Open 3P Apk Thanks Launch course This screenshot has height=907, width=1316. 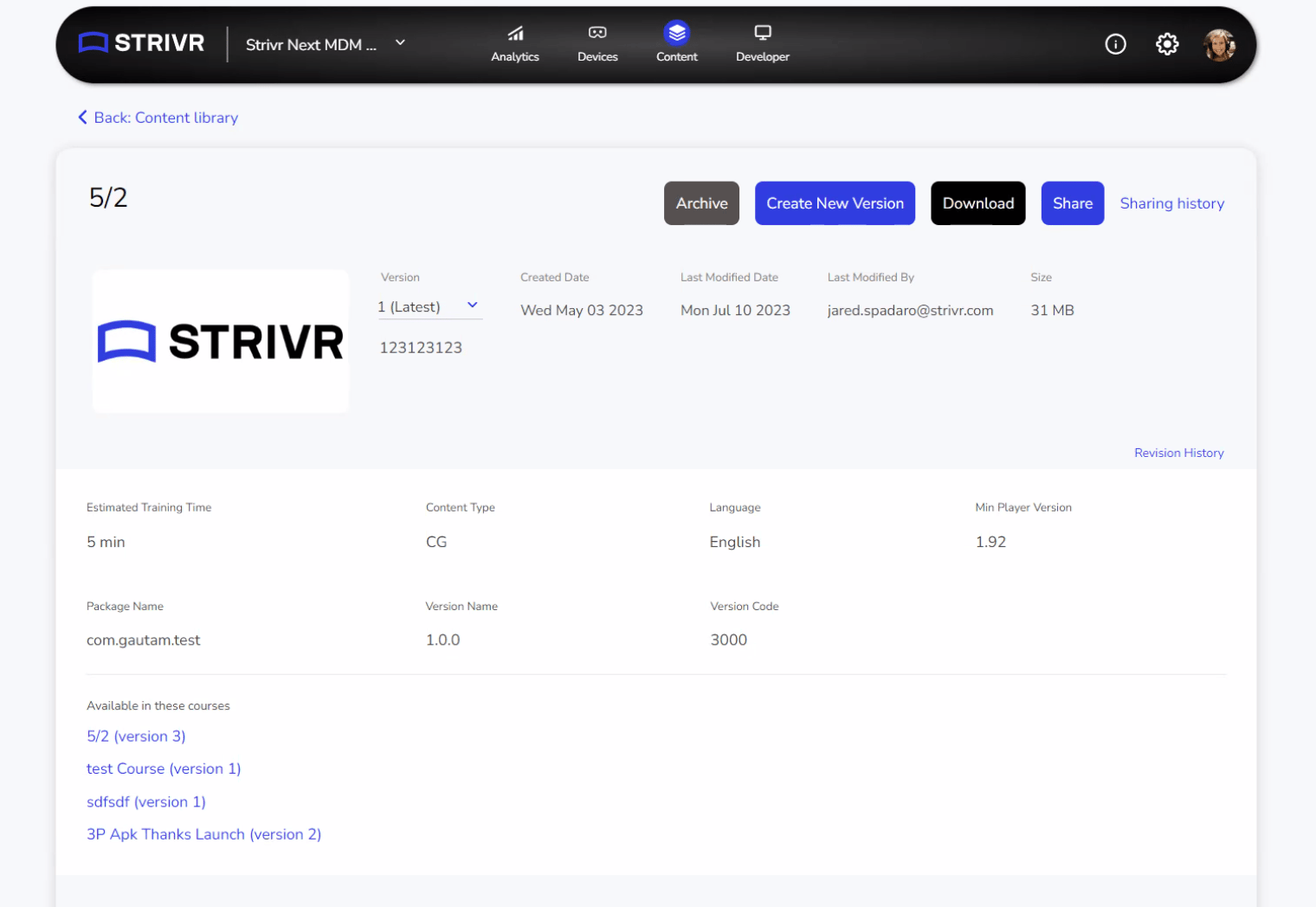(x=203, y=834)
